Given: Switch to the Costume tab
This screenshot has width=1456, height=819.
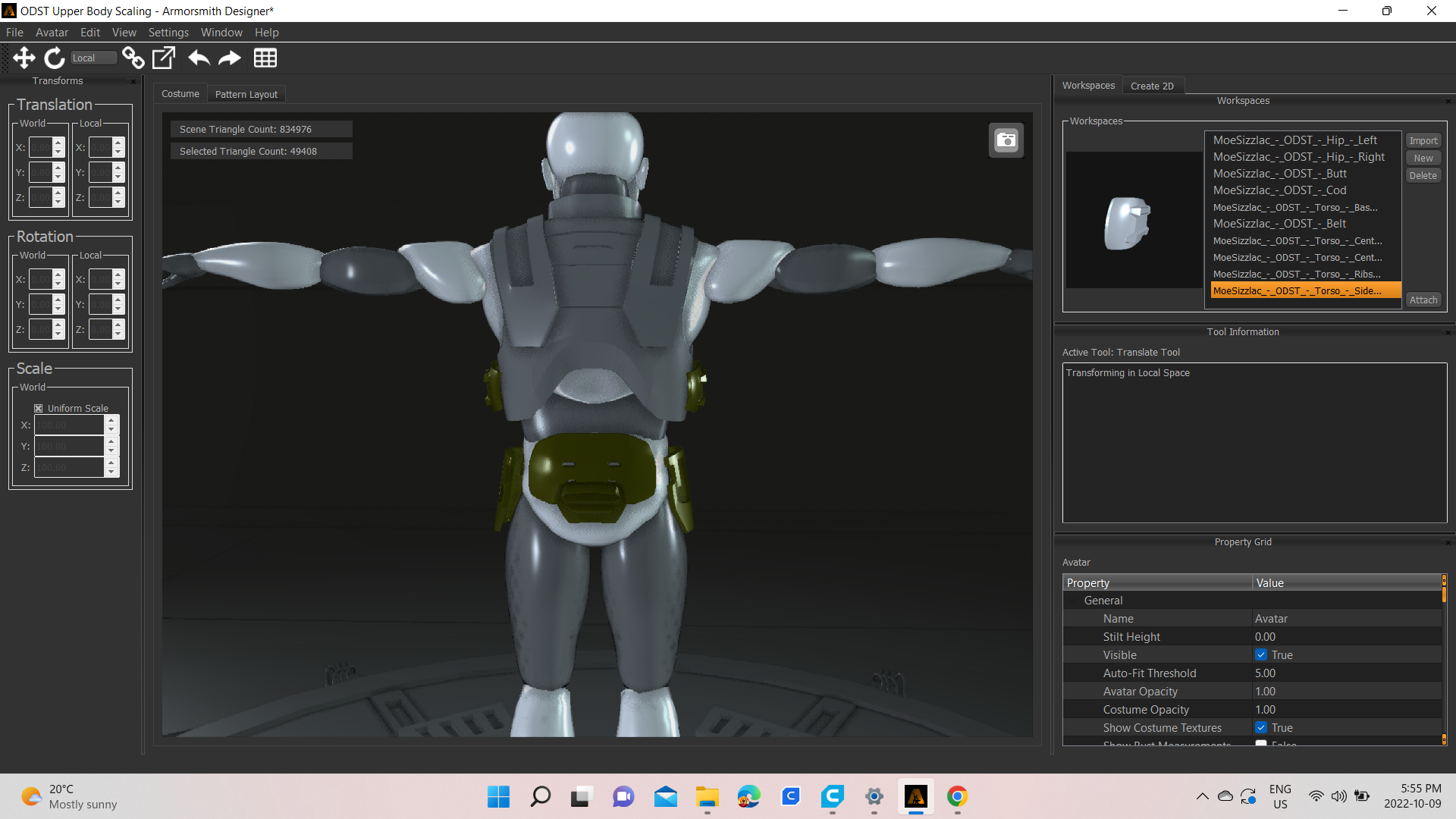Looking at the screenshot, I should point(180,93).
